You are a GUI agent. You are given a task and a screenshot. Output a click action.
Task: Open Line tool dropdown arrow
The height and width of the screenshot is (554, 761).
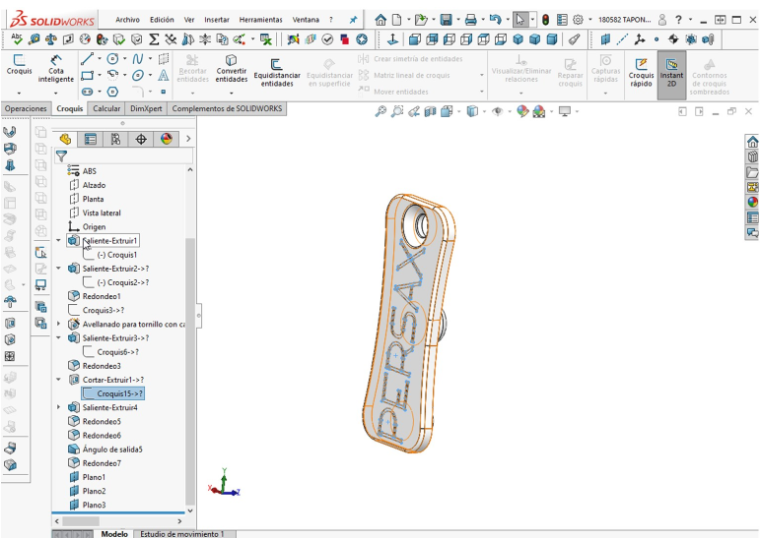tap(99, 59)
